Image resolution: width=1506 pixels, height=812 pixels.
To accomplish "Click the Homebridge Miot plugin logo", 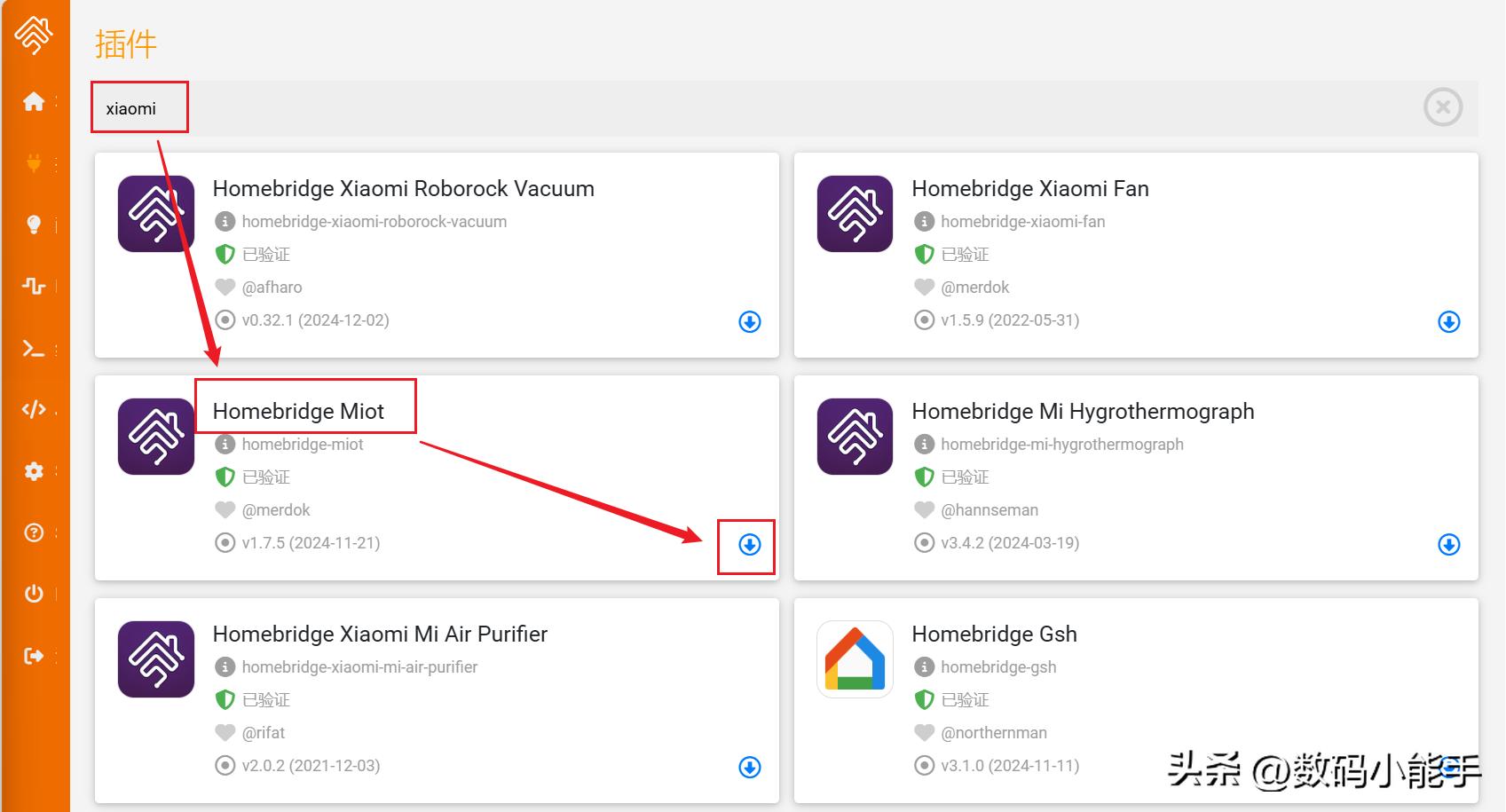I will pos(156,437).
